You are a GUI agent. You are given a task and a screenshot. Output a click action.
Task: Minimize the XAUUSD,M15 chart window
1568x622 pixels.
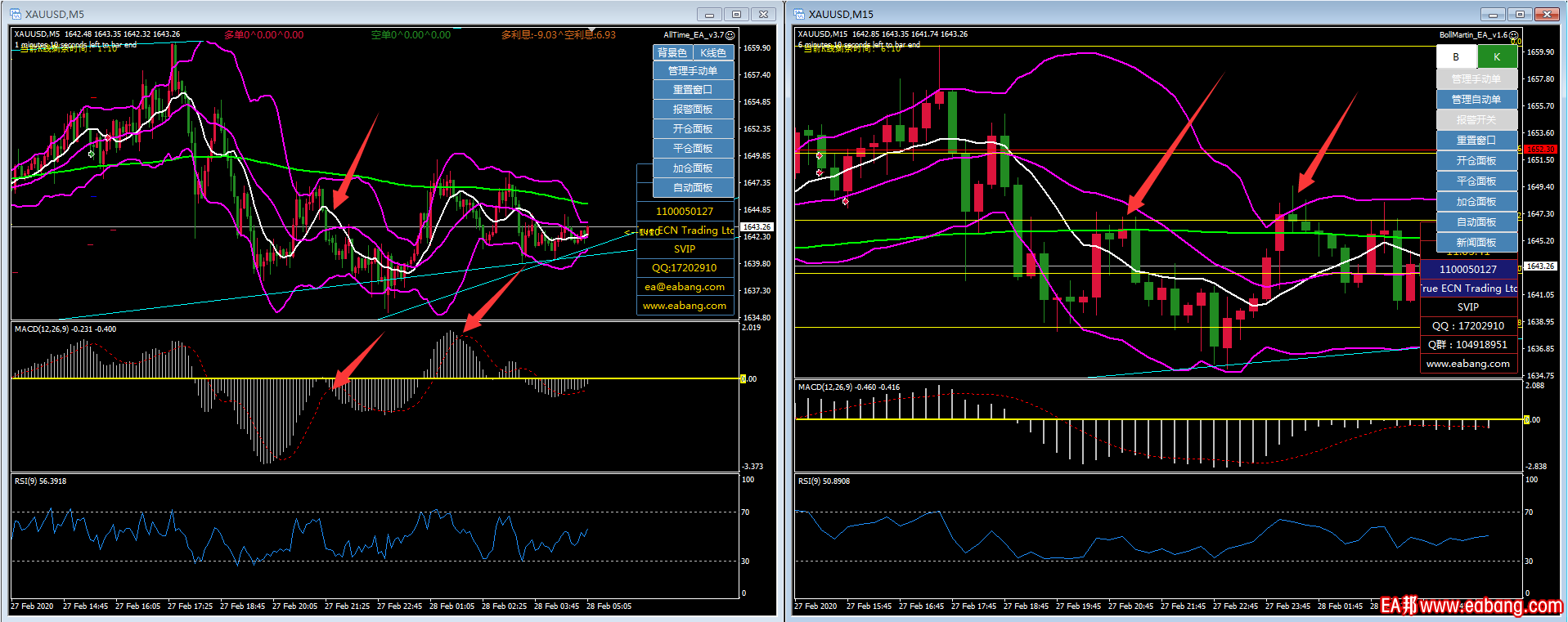(x=1493, y=14)
